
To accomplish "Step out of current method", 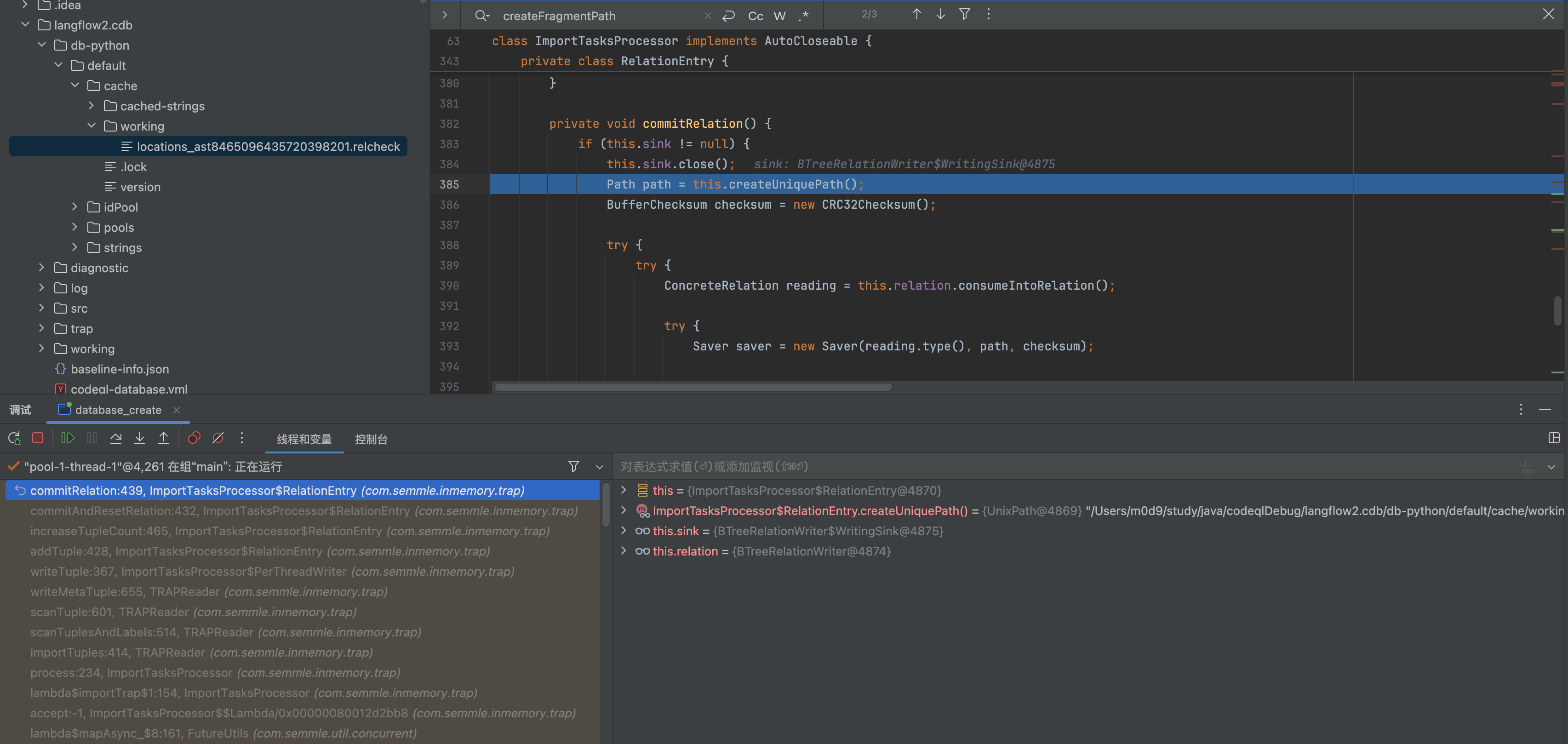I will [x=164, y=438].
